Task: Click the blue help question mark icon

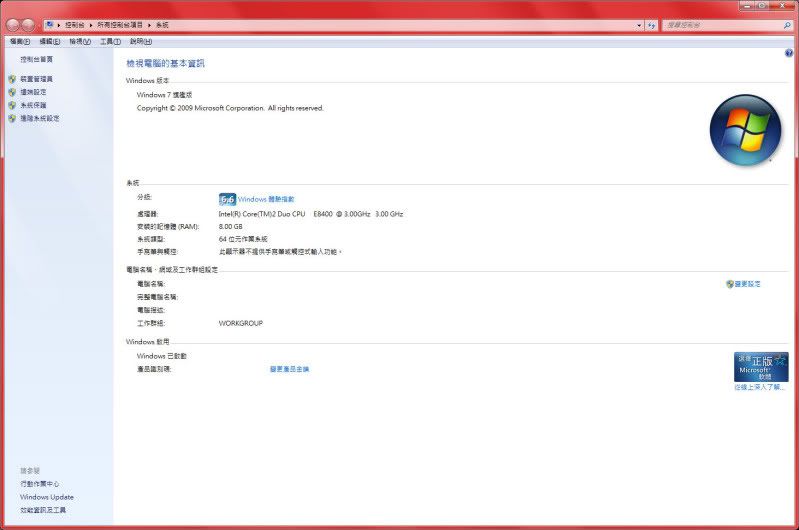Action: [x=789, y=52]
